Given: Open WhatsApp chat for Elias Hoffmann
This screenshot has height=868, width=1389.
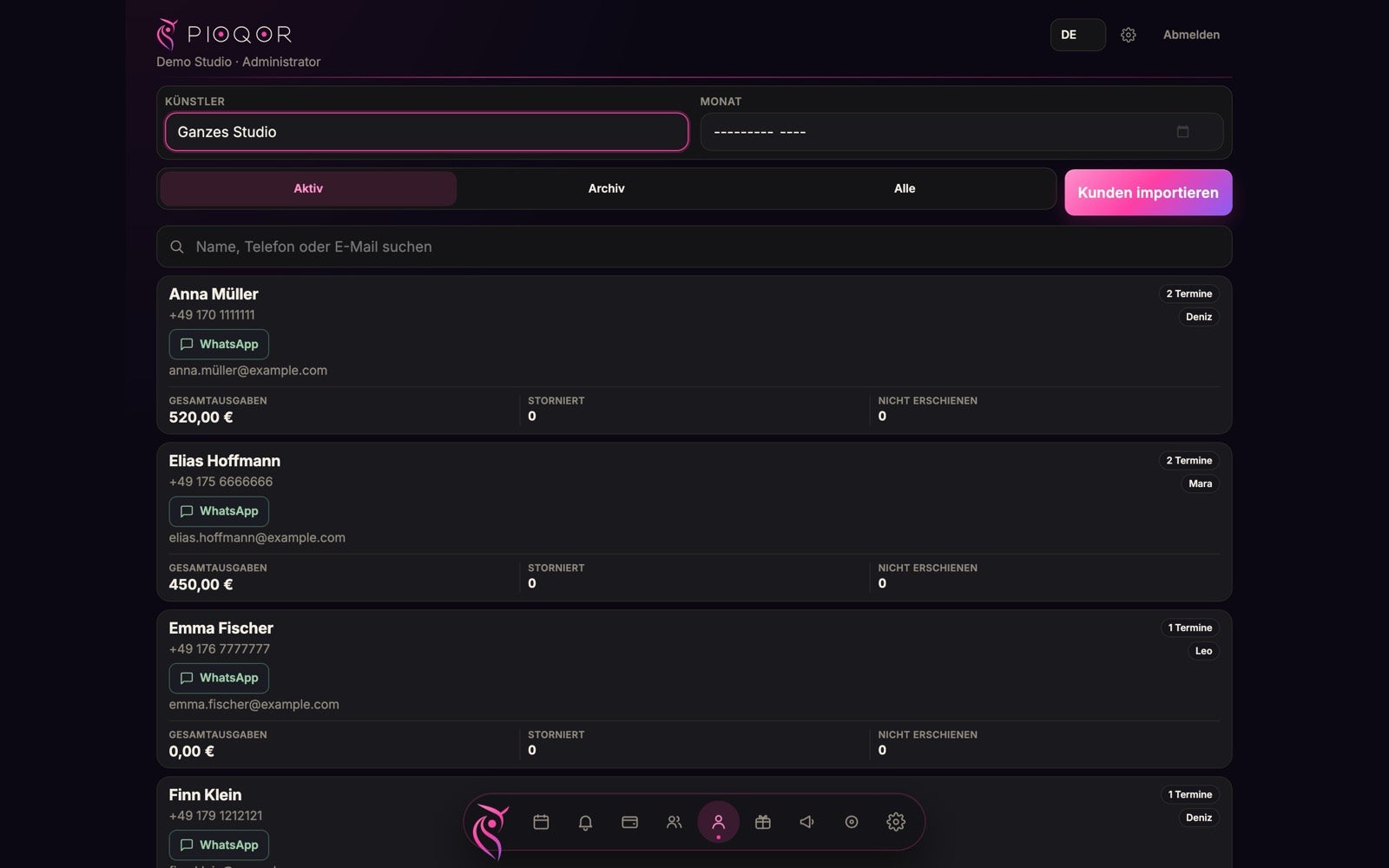Looking at the screenshot, I should [219, 511].
